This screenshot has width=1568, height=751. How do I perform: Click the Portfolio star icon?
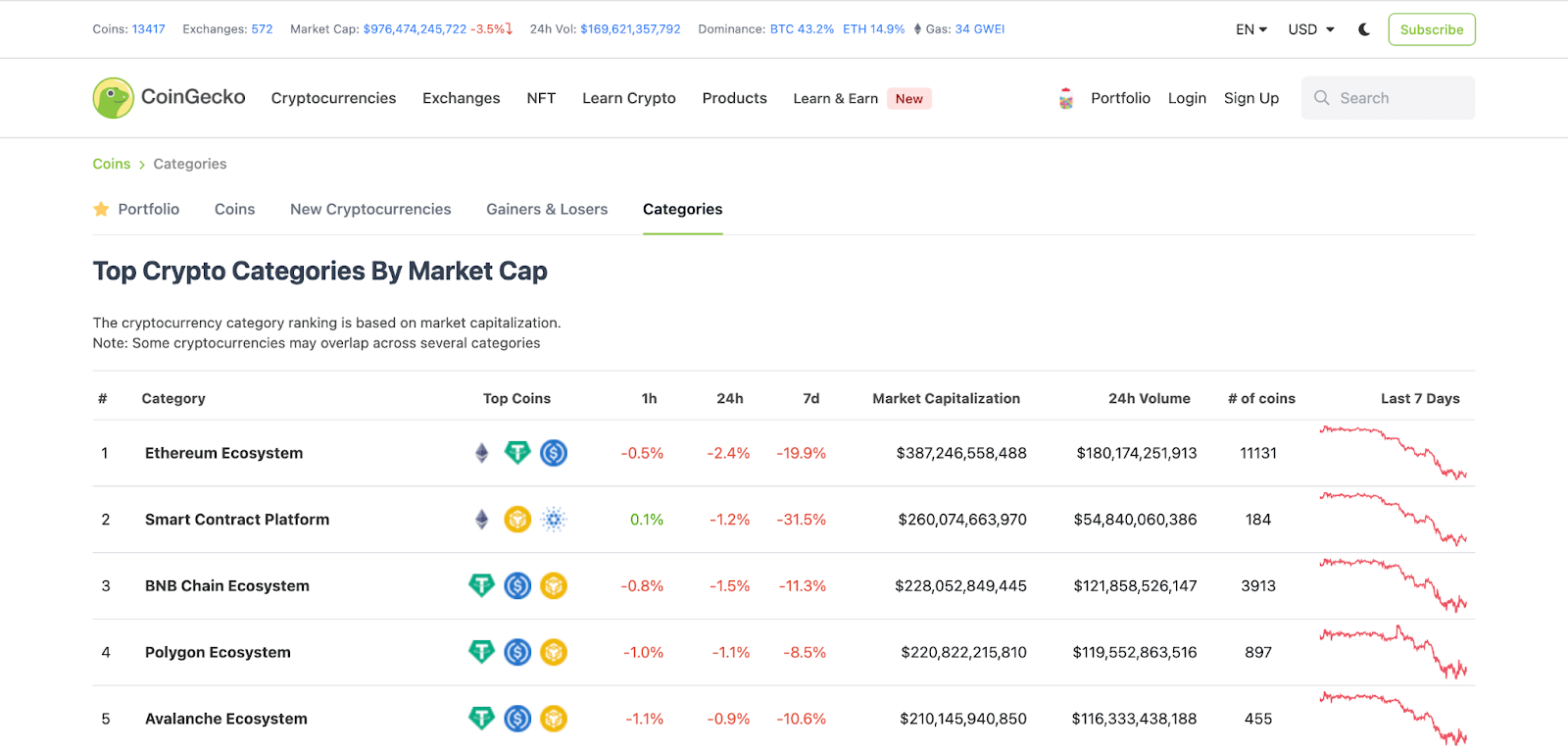pos(101,209)
